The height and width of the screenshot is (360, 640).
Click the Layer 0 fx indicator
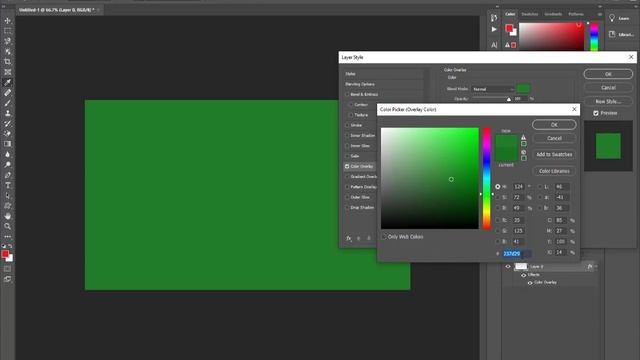(x=590, y=267)
